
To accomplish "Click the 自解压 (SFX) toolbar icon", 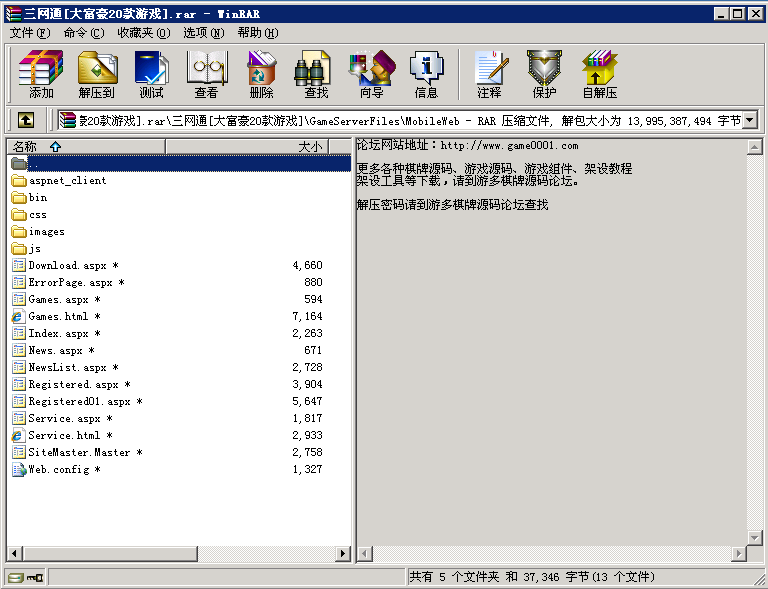I will click(599, 75).
